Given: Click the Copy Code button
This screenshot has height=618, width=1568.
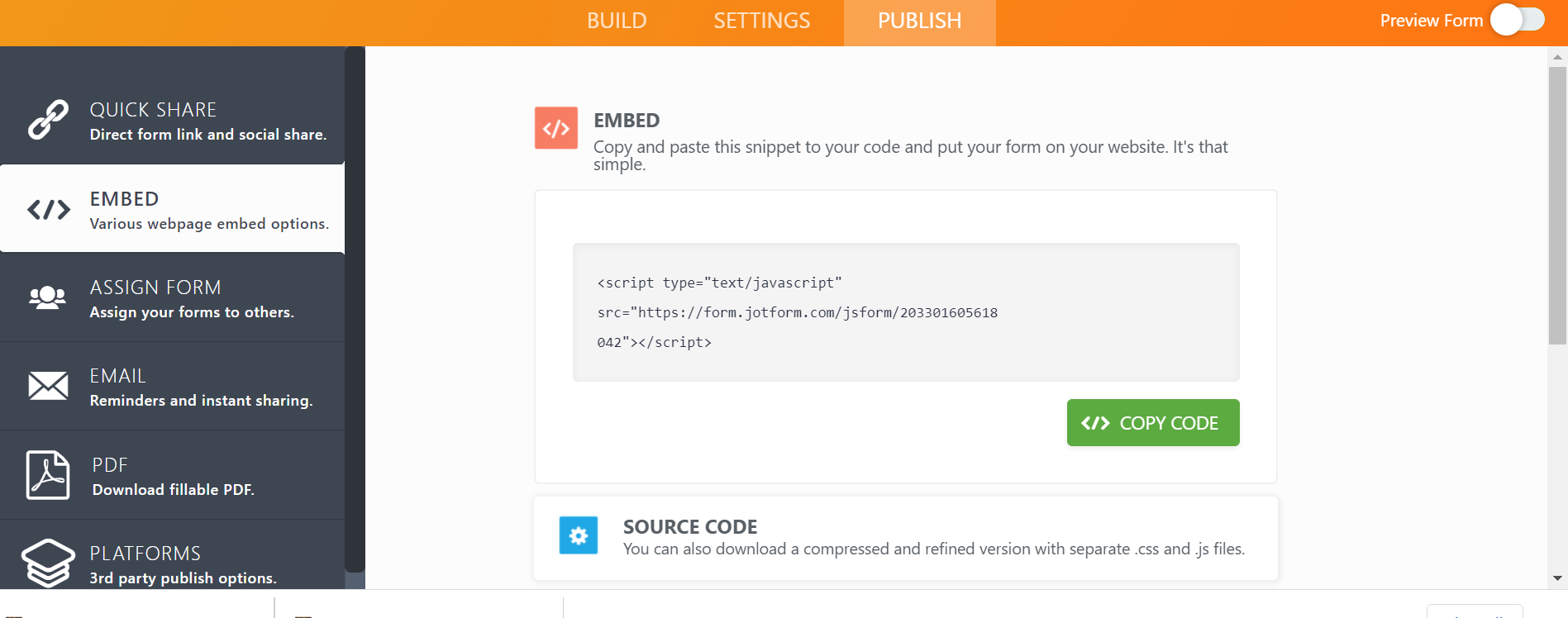Looking at the screenshot, I should (1152, 422).
